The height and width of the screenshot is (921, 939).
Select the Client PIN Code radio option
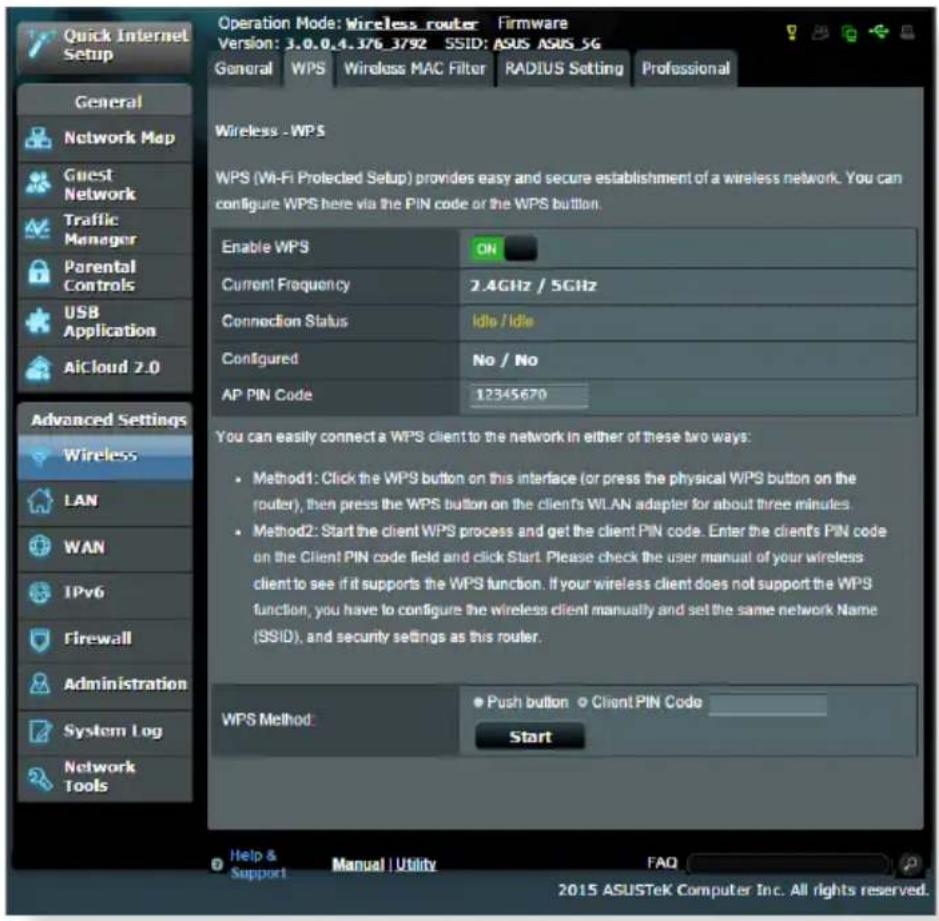pyautogui.click(x=582, y=702)
